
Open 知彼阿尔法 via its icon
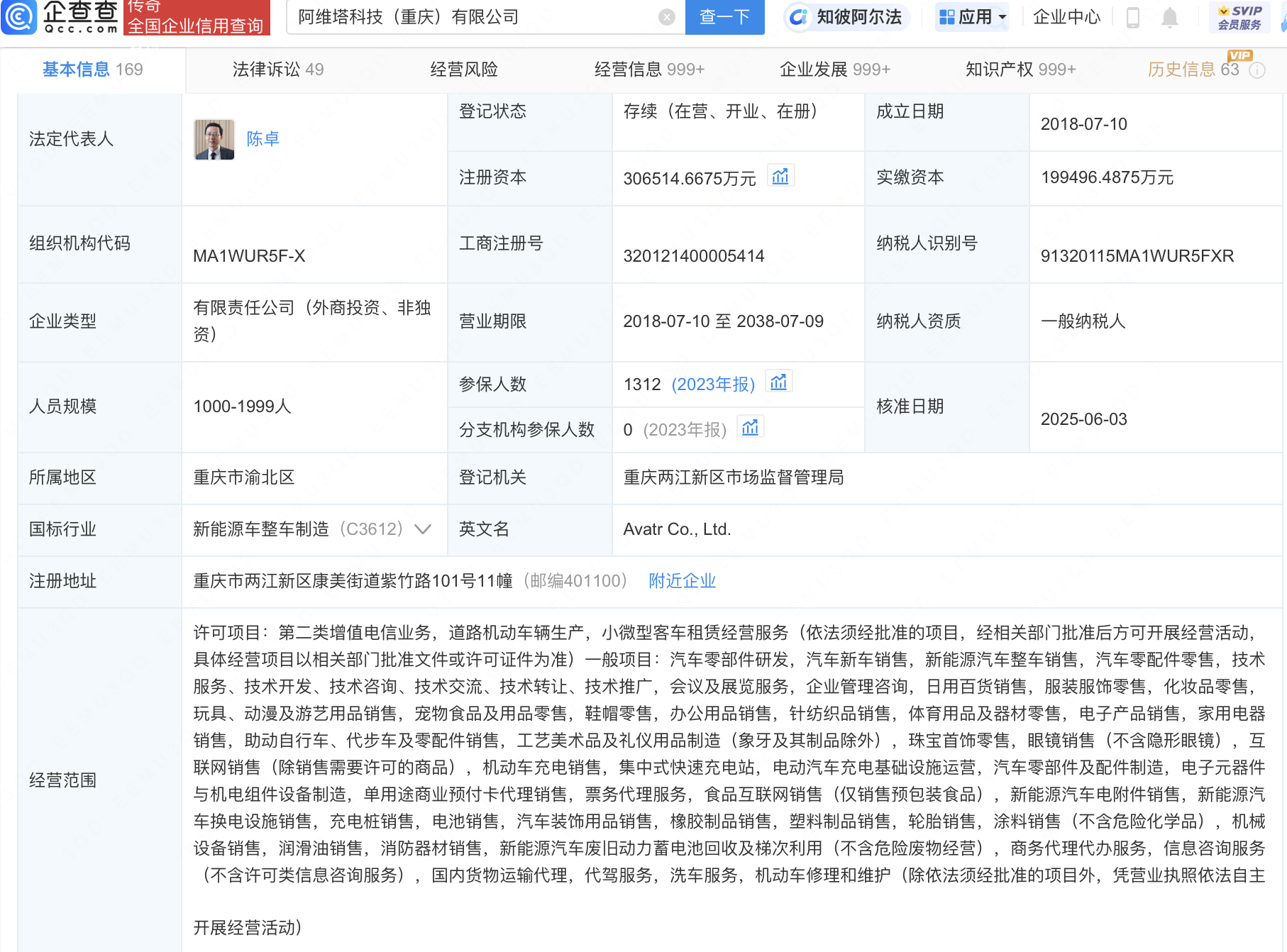(x=800, y=17)
